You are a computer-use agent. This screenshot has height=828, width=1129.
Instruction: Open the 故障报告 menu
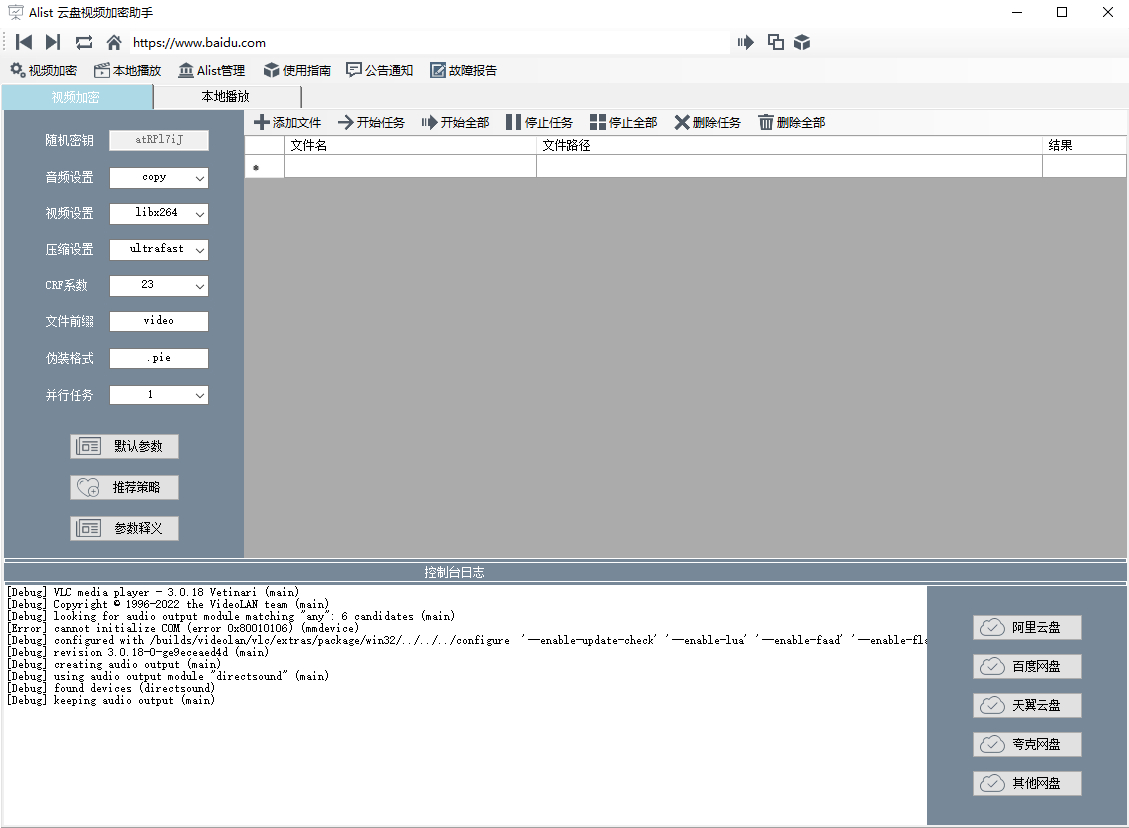tap(464, 70)
